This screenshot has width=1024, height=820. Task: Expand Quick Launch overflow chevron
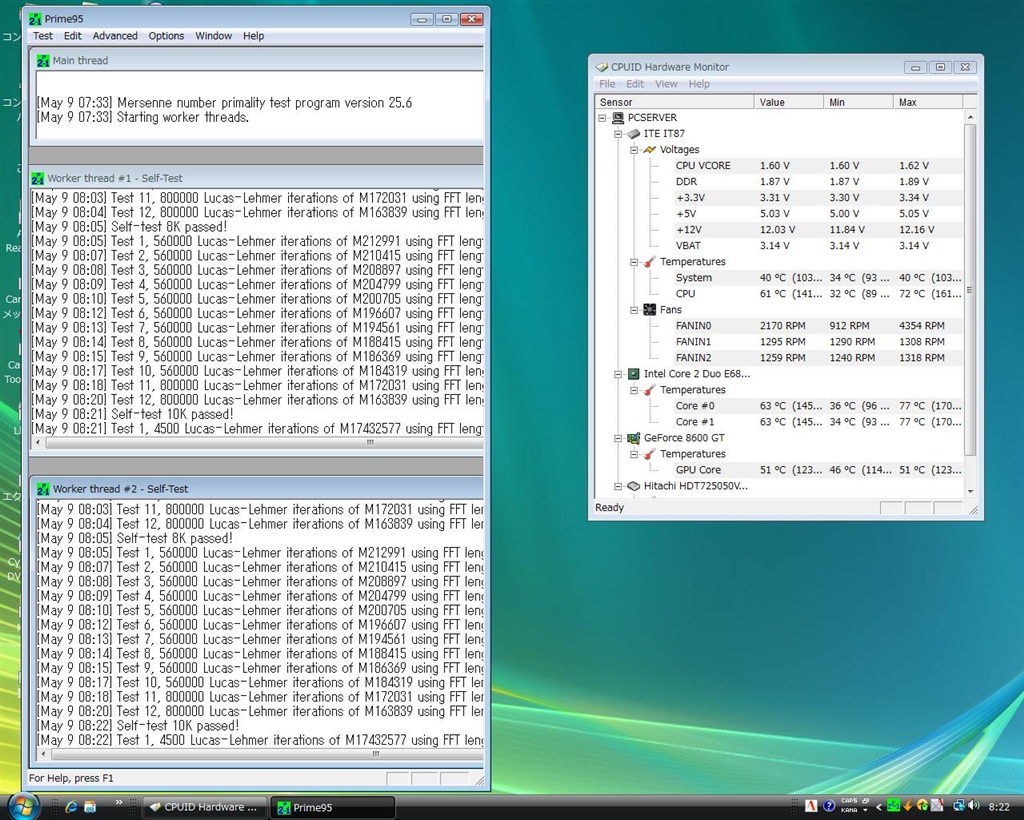[119, 802]
